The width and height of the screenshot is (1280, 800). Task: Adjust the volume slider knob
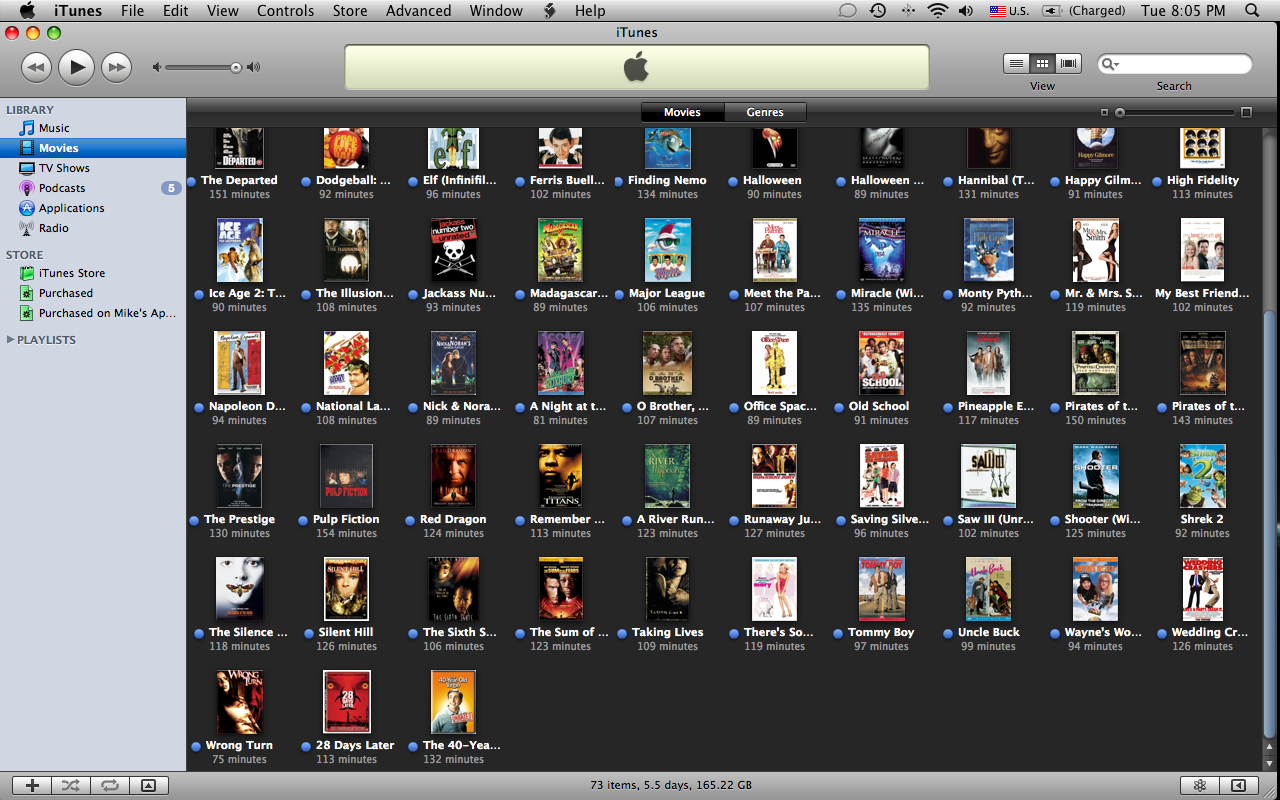tap(236, 68)
